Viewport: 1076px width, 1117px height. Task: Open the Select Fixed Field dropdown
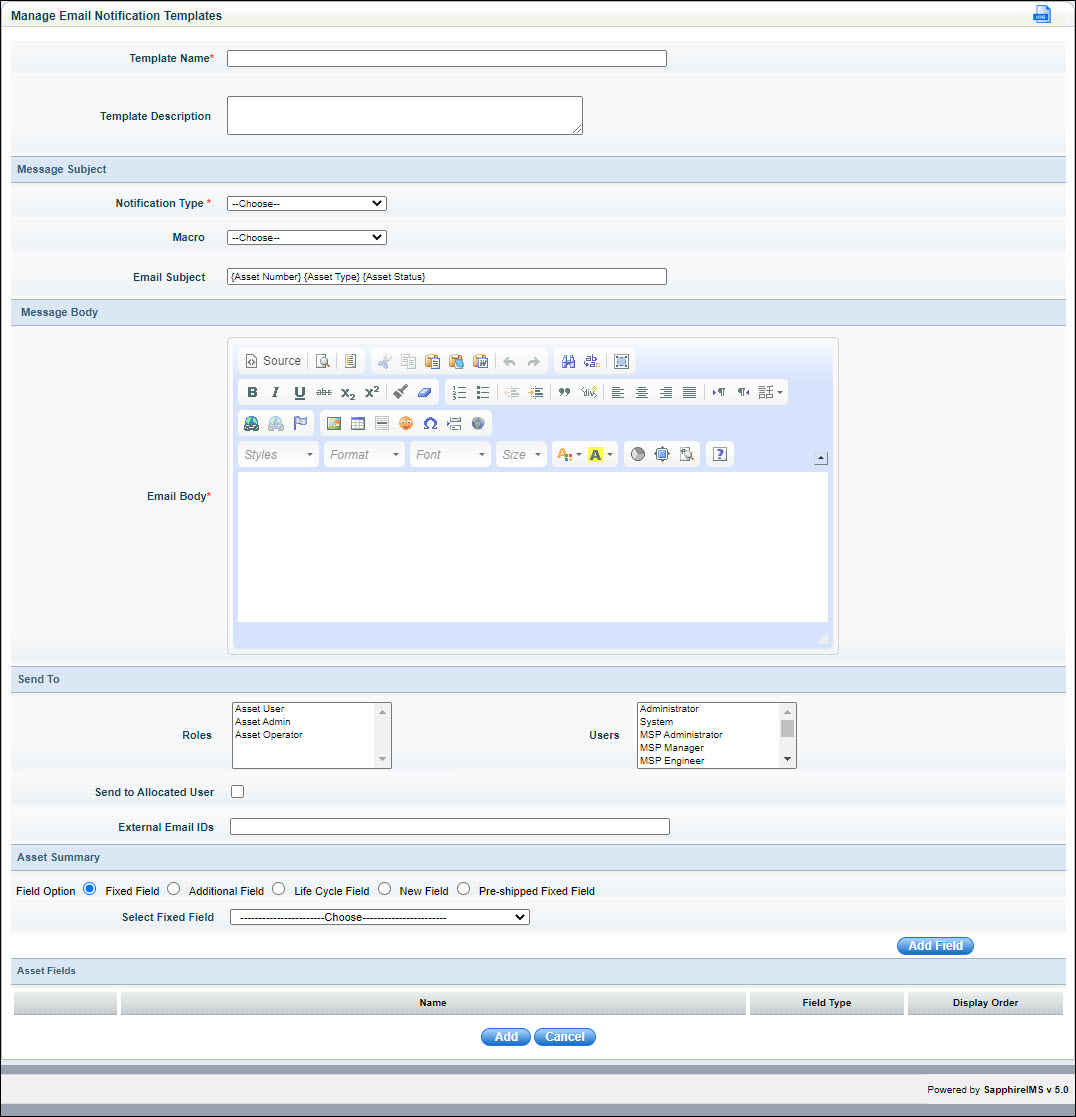click(379, 917)
